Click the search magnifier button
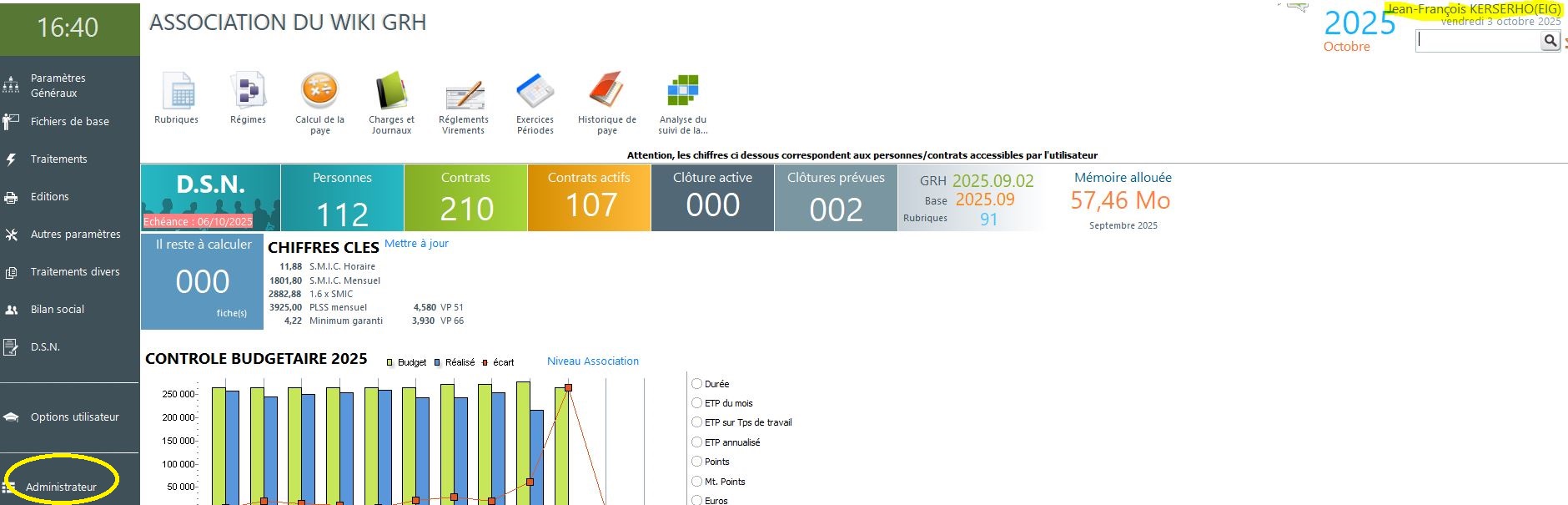This screenshot has height=505, width=1568. (x=1550, y=40)
